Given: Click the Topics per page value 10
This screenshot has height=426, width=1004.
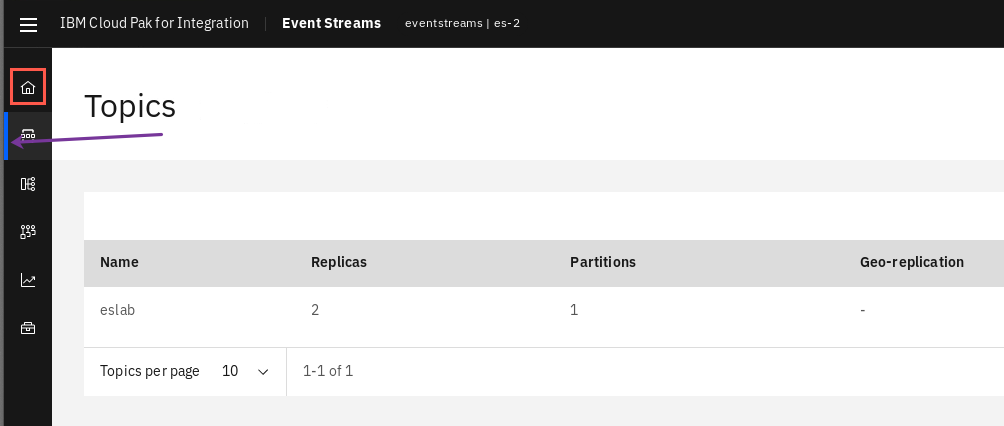Looking at the screenshot, I should pos(230,371).
